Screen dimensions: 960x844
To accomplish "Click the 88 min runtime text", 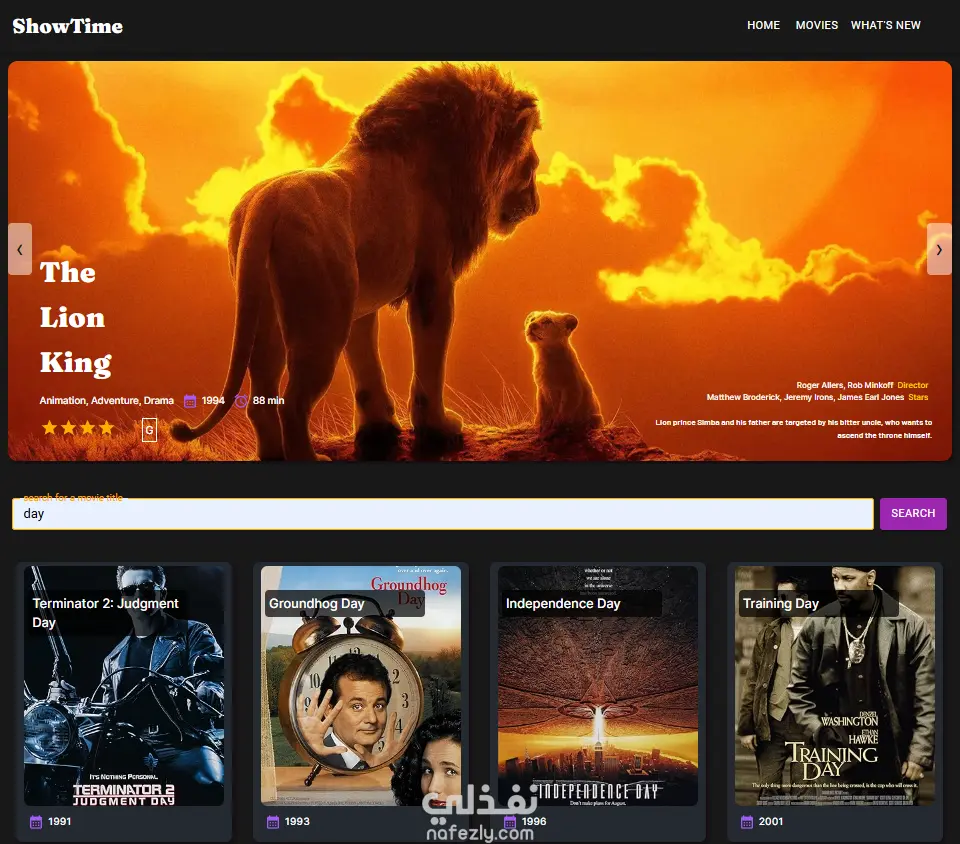I will pyautogui.click(x=269, y=400).
